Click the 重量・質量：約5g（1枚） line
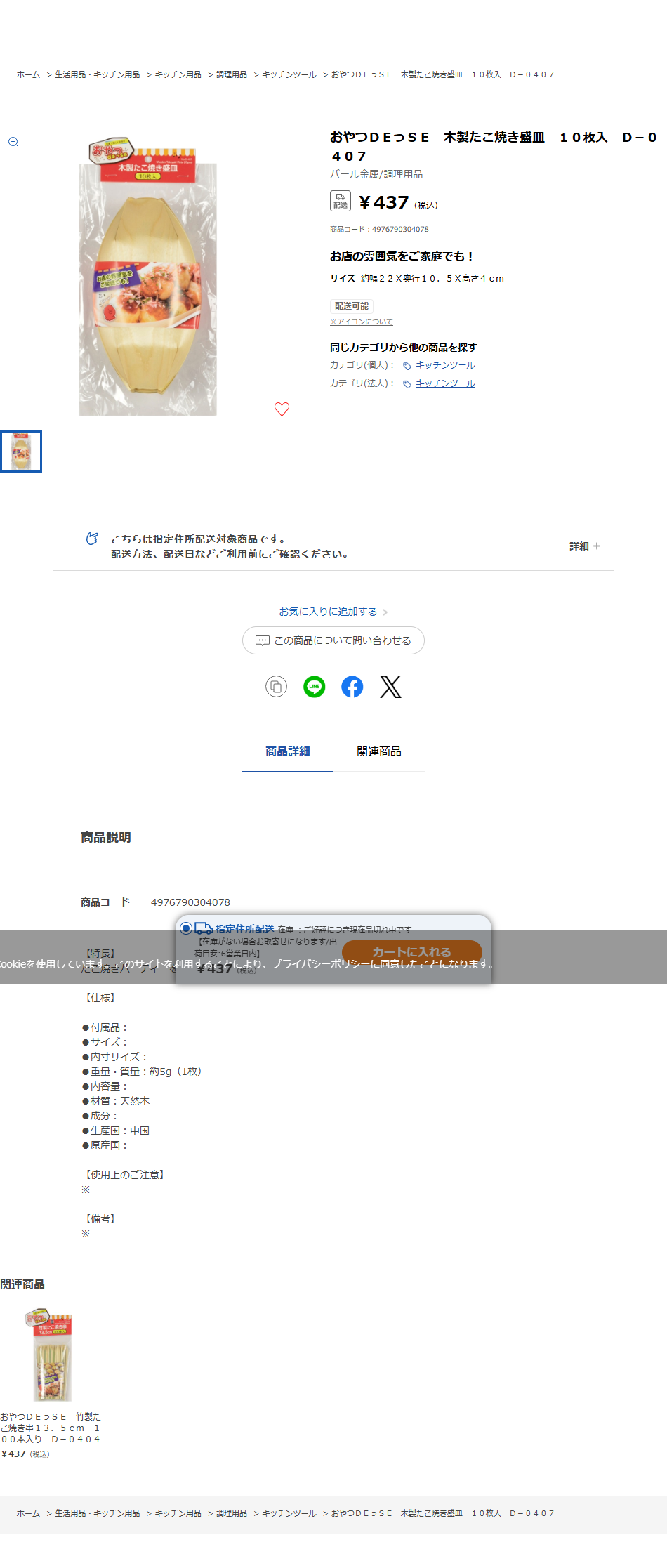 [142, 1072]
